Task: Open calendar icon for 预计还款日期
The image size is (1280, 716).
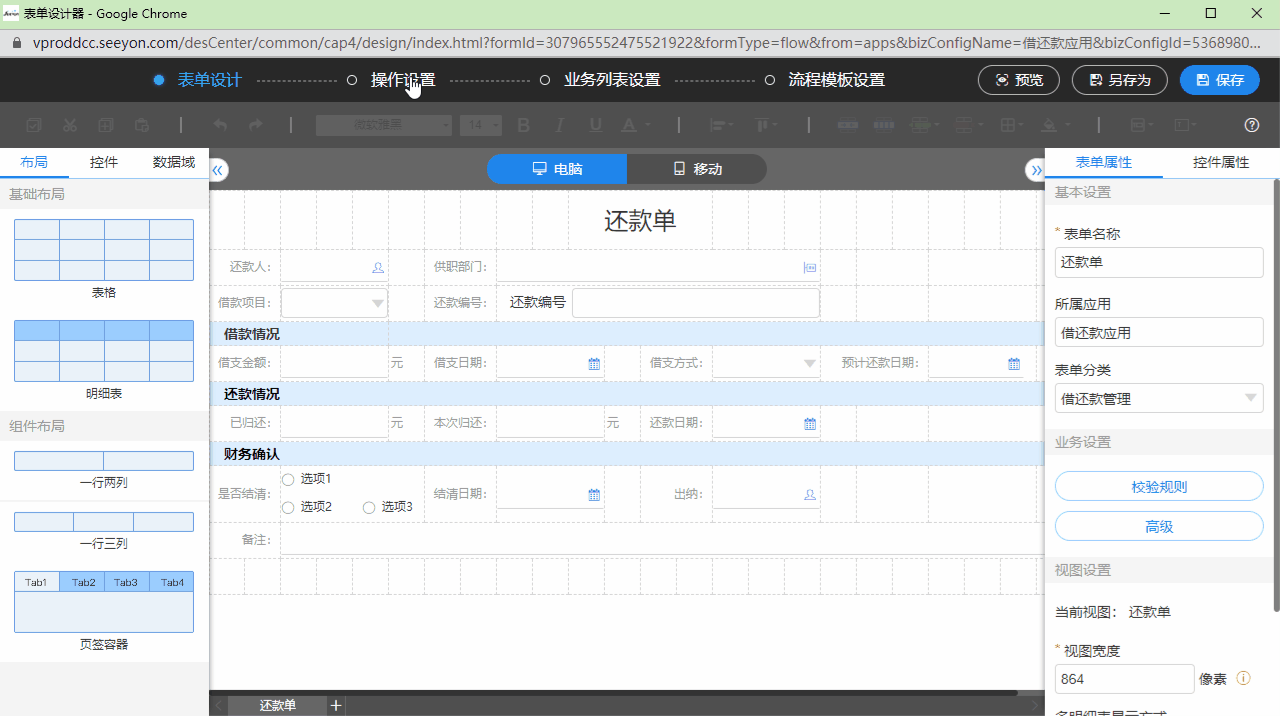Action: click(1014, 364)
